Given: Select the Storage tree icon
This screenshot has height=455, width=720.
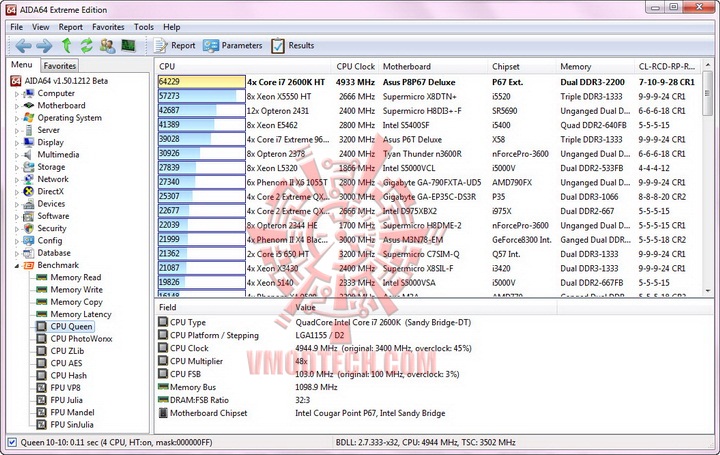Looking at the screenshot, I should pyautogui.click(x=29, y=167).
